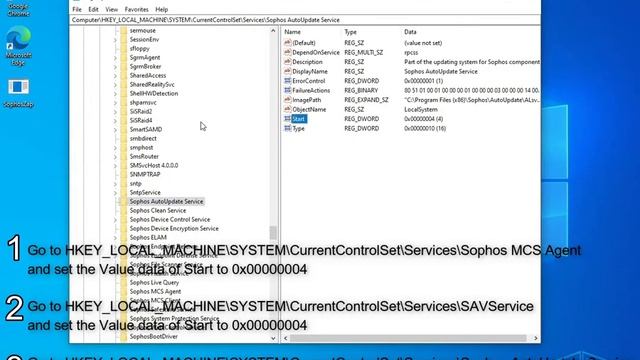This screenshot has height=360, width=640.
Task: Expand the ShellHWDetection key
Action: pyautogui.click(x=115, y=93)
